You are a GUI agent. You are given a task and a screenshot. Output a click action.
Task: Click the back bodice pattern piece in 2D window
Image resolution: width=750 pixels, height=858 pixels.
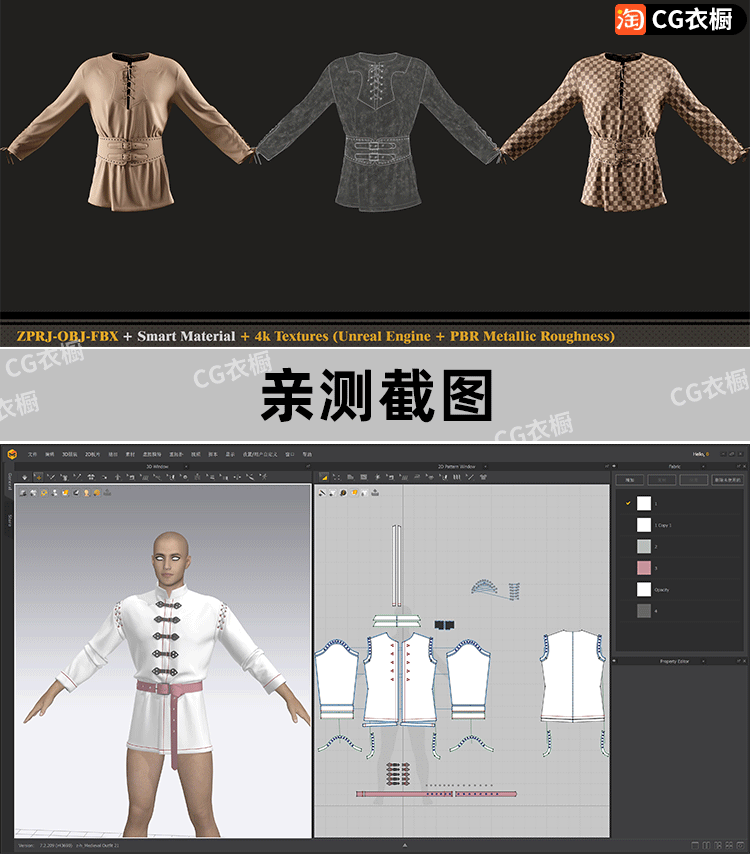point(573,675)
